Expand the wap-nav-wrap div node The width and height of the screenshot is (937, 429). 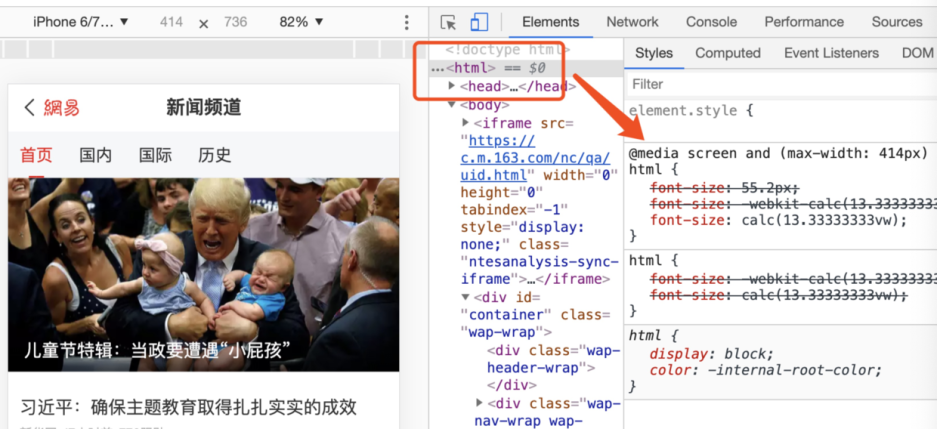pos(479,403)
